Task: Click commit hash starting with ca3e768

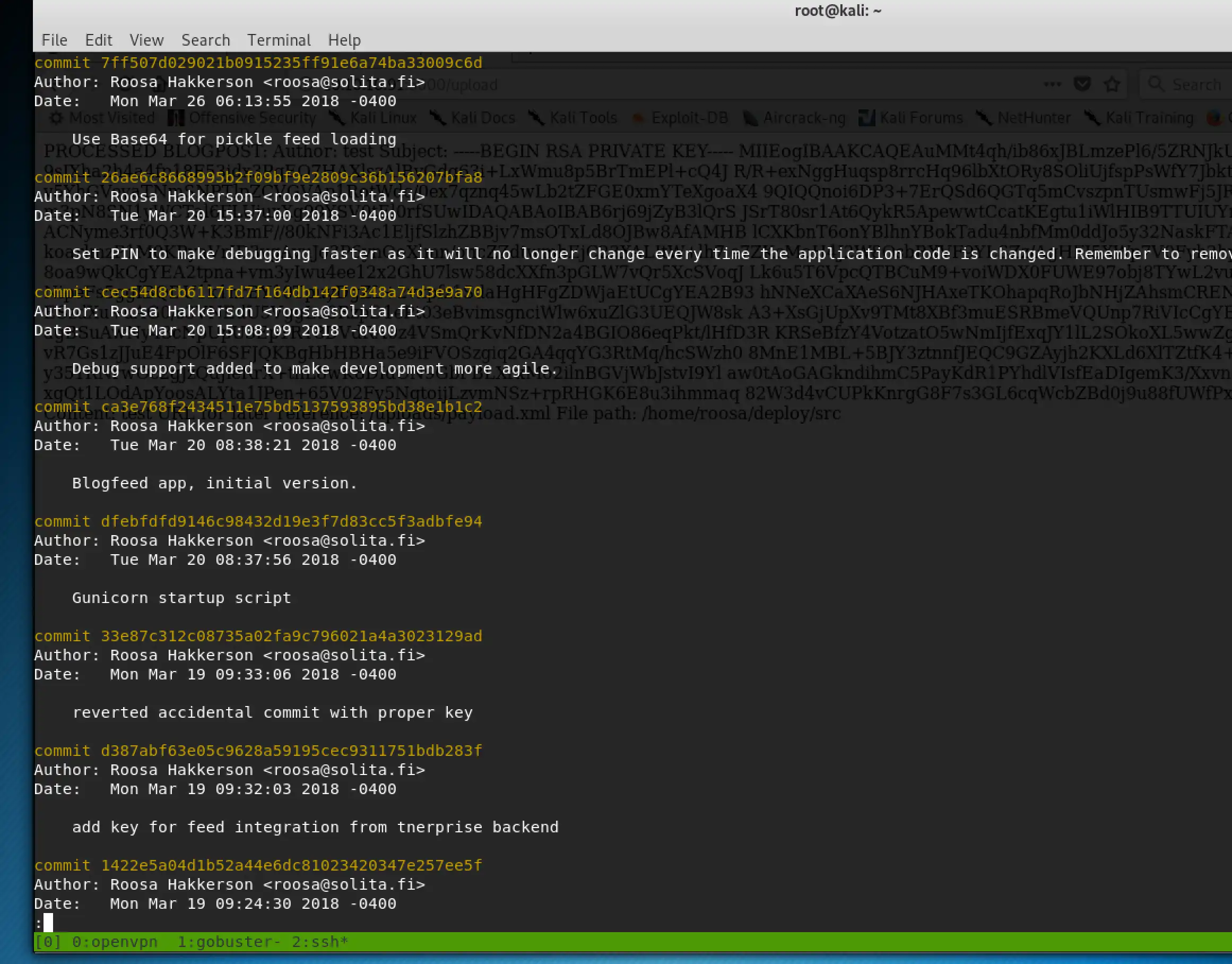Action: click(x=291, y=407)
